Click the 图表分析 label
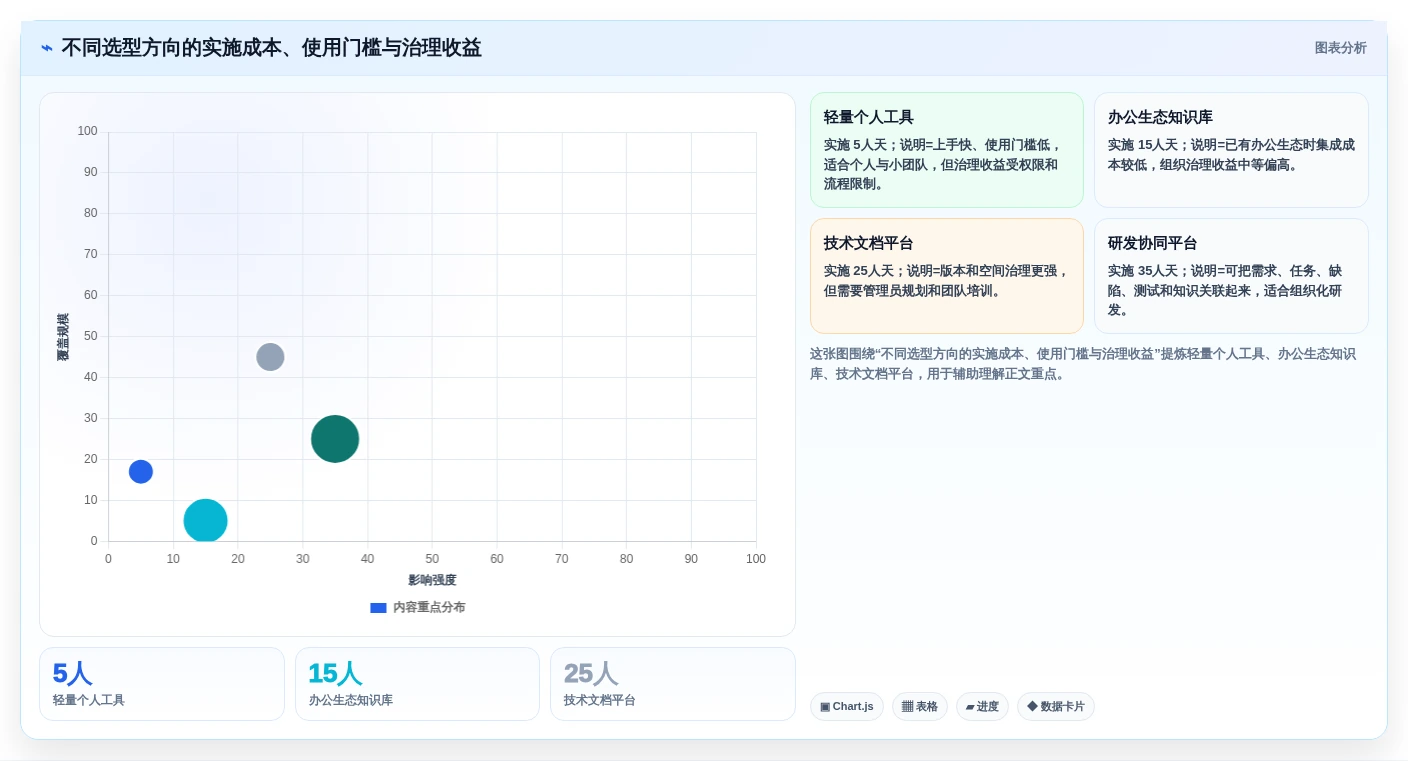 point(1340,48)
